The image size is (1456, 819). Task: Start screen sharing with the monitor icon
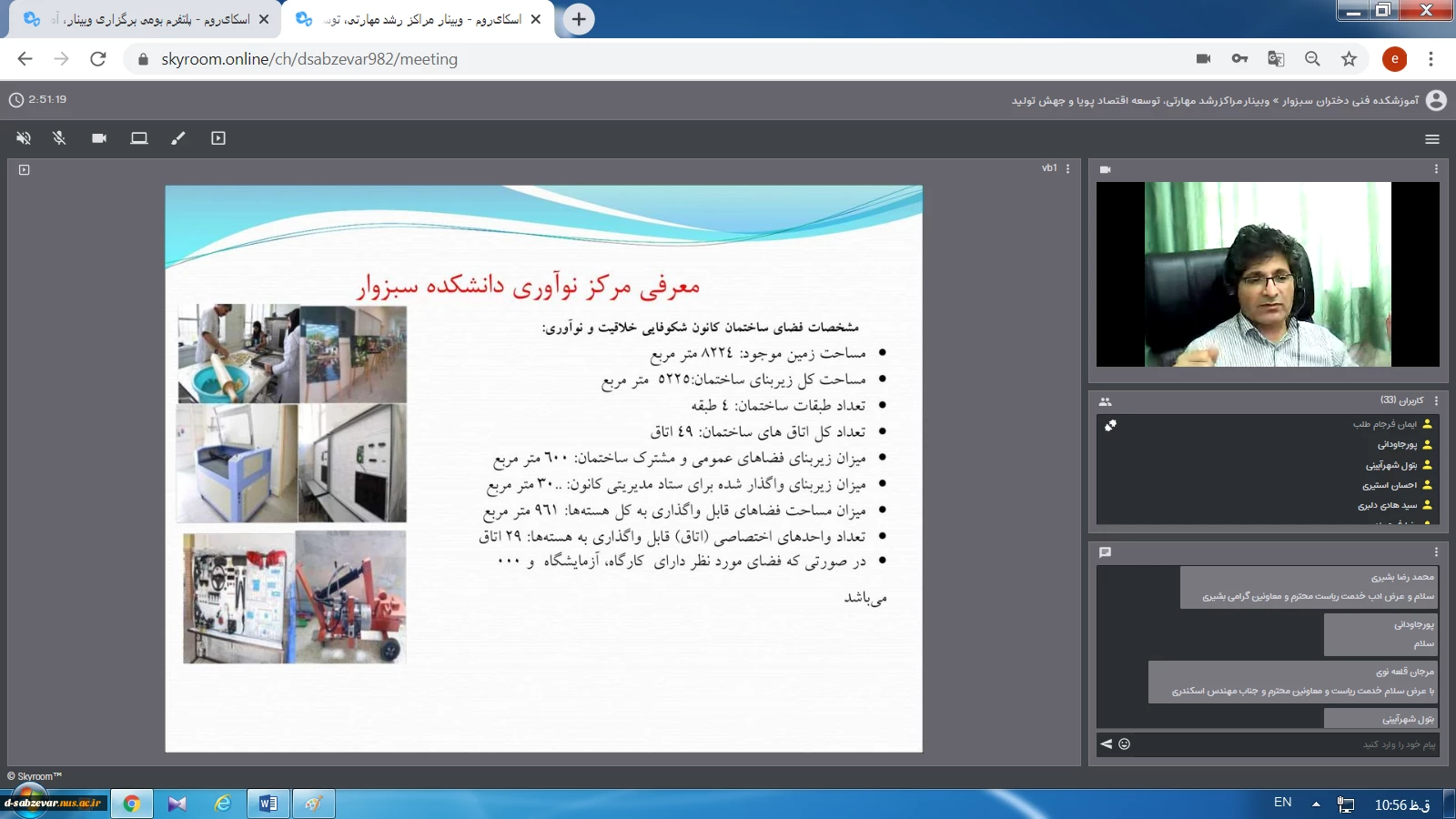138,138
